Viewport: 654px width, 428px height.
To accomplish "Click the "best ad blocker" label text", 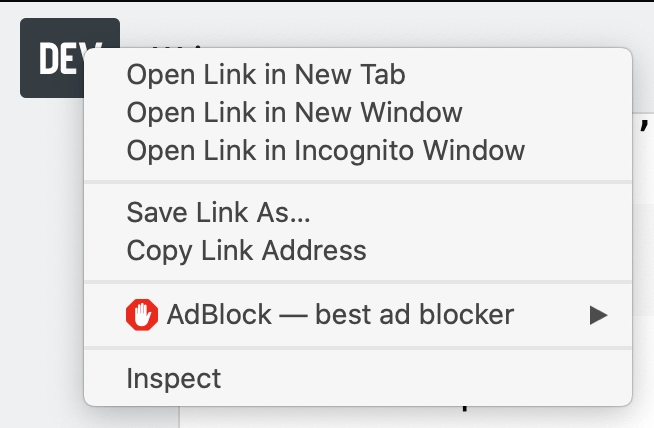I will (414, 315).
